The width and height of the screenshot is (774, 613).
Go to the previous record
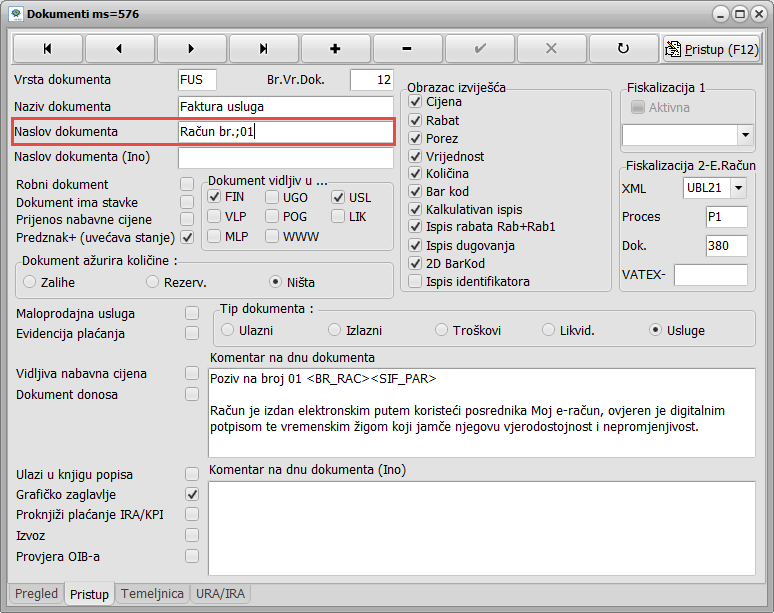[119, 48]
